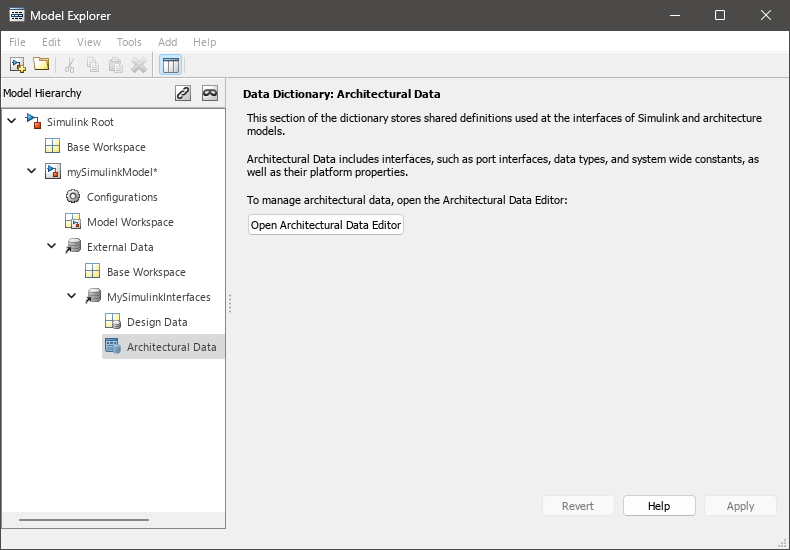This screenshot has height=550, width=790.
Task: Click the External Data database icon
Action: tap(73, 246)
